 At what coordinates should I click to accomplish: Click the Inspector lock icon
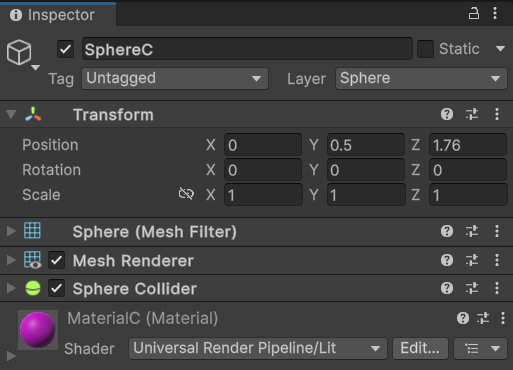[474, 14]
